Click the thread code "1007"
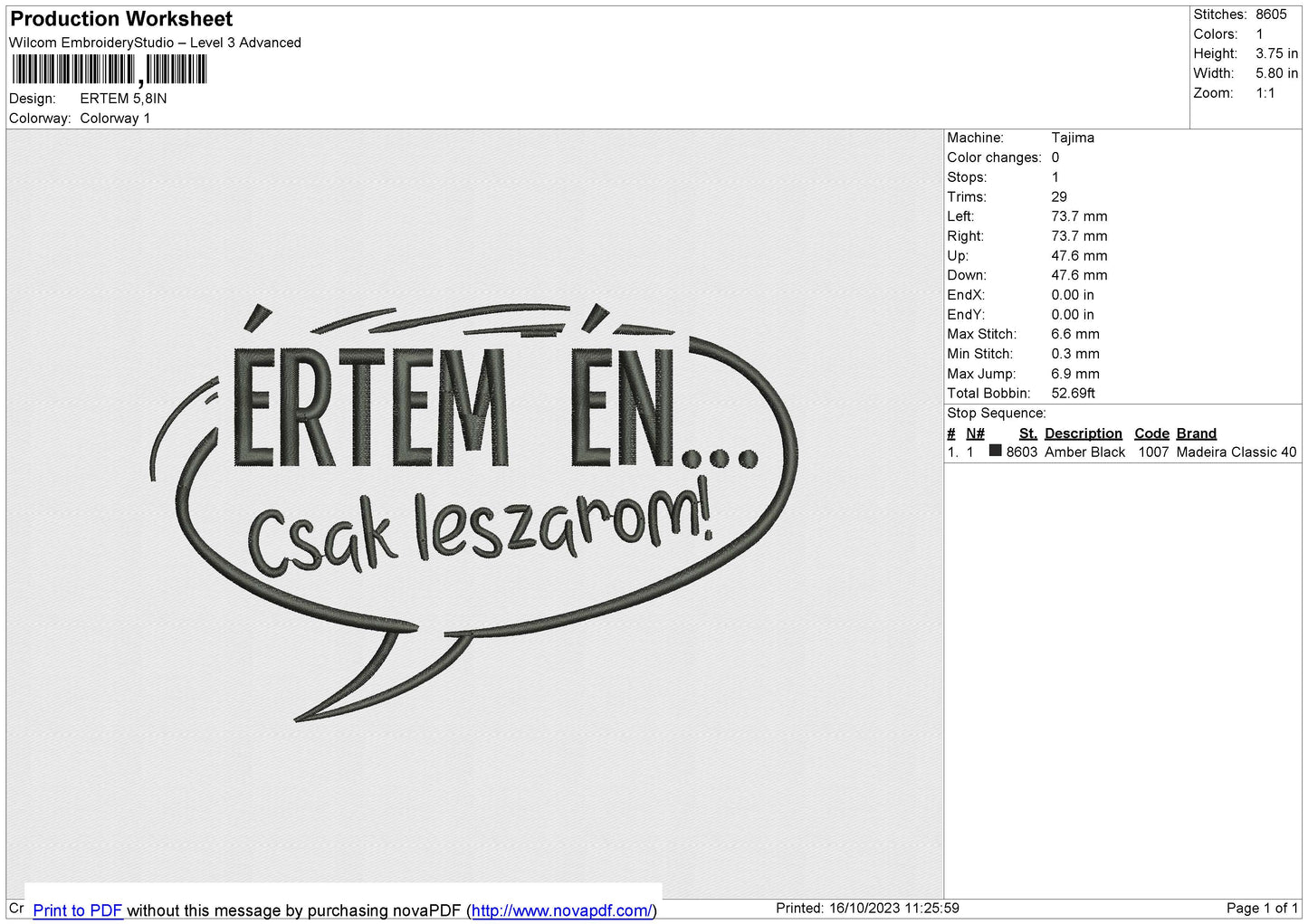Viewport: 1308px width, 924px height. (1154, 452)
